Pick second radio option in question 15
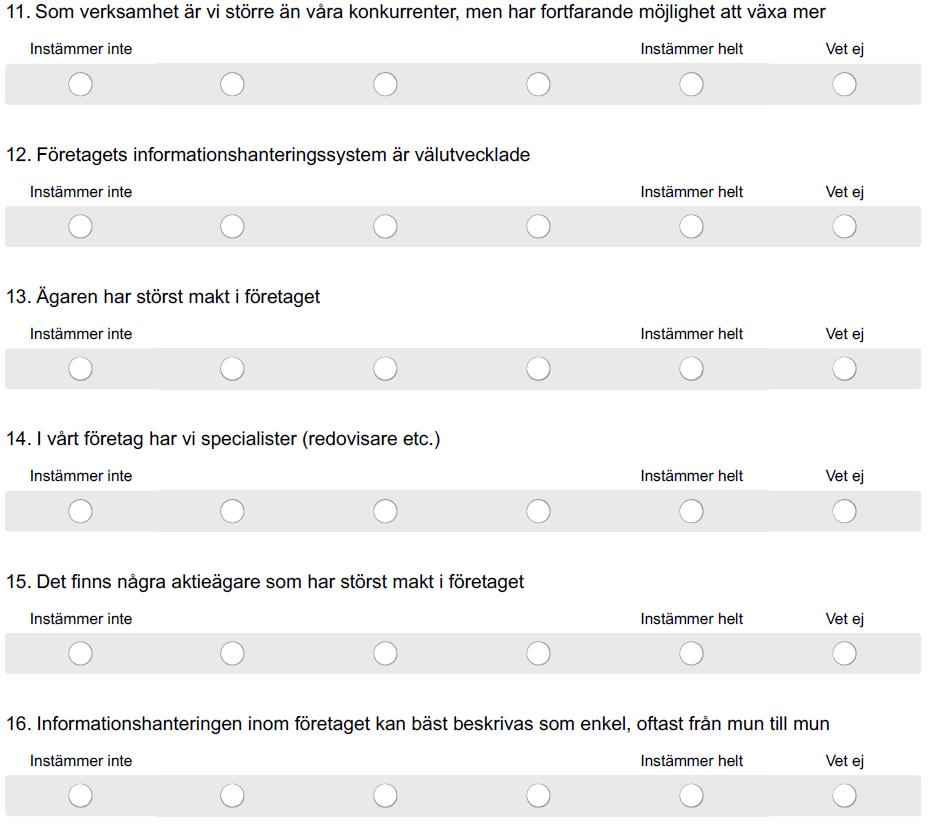943x827 pixels. click(x=232, y=653)
